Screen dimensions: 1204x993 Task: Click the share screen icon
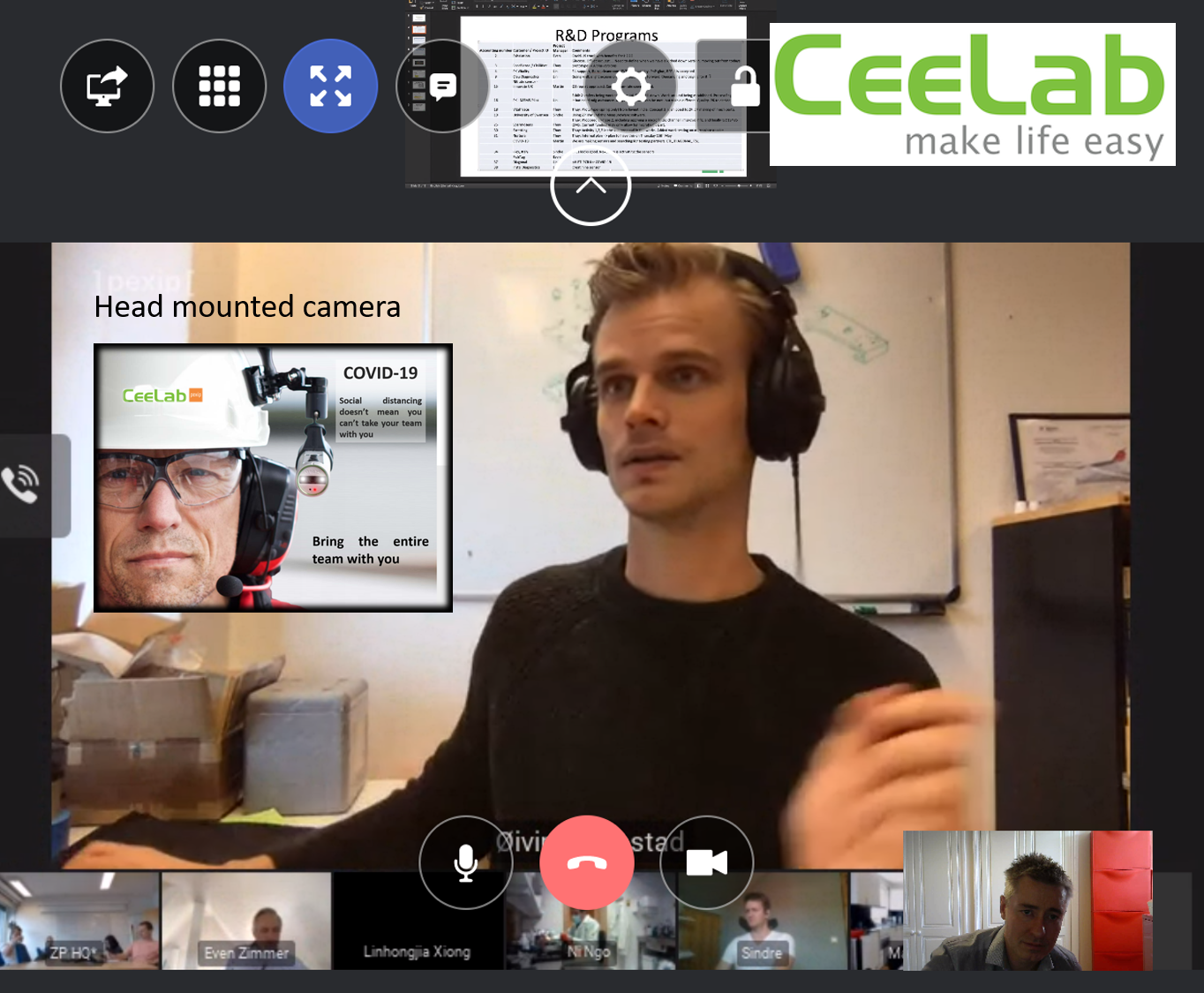107,87
